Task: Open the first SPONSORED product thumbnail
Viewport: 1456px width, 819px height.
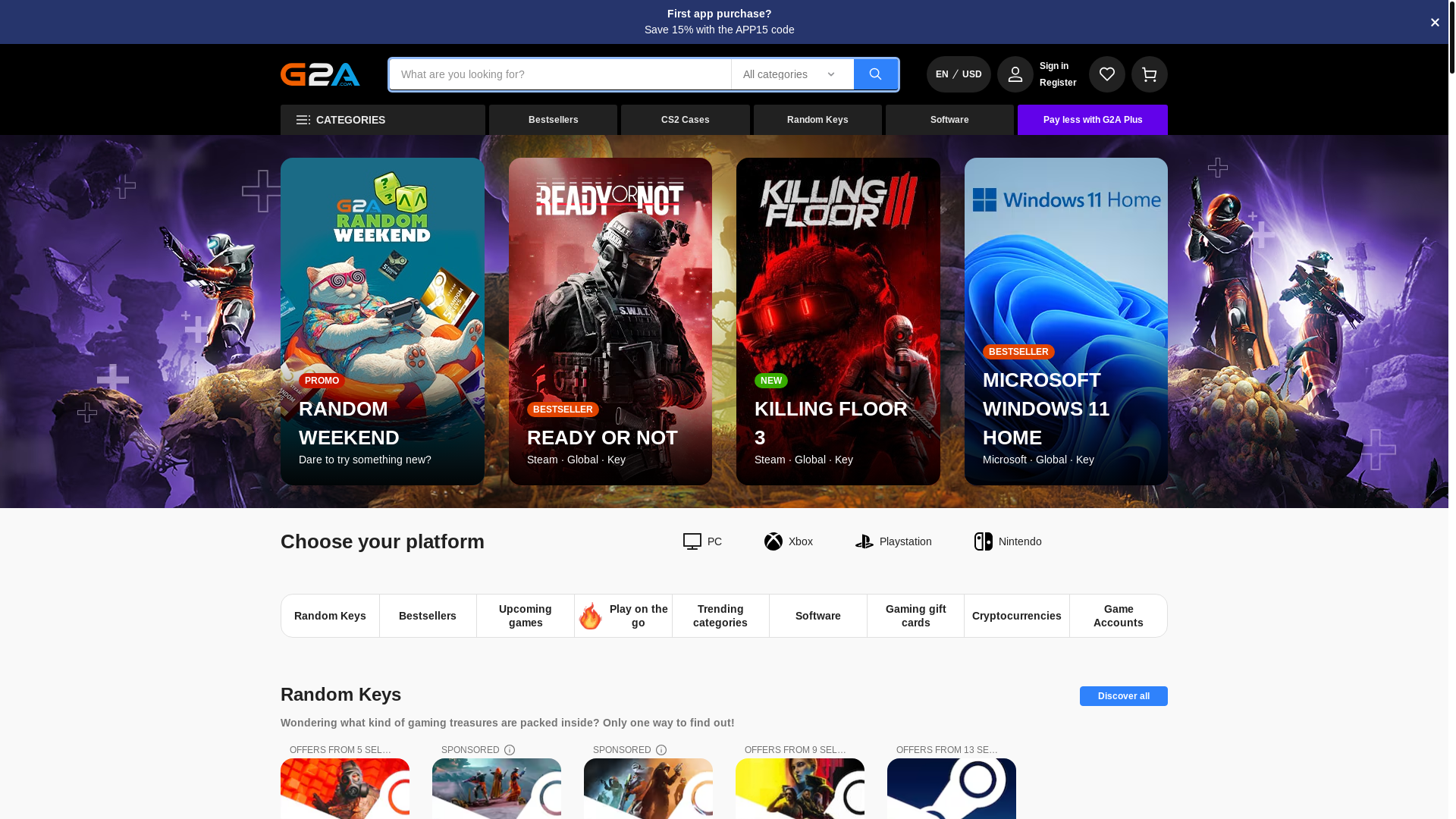Action: [x=497, y=789]
